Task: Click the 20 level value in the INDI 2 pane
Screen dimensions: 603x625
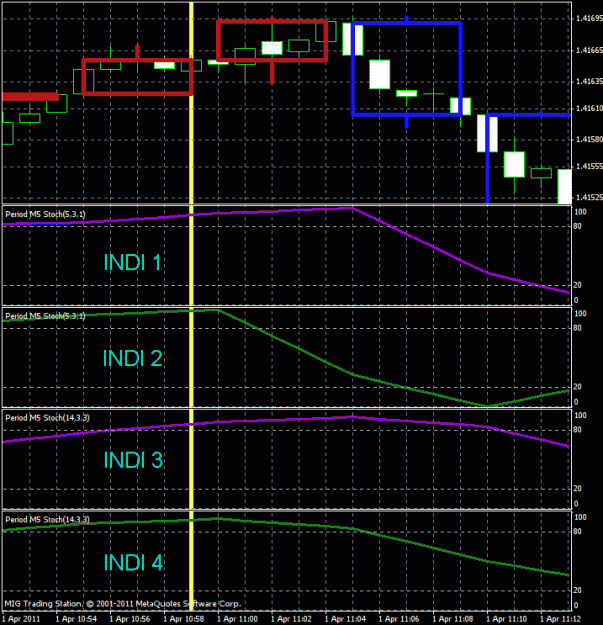Action: [x=577, y=387]
